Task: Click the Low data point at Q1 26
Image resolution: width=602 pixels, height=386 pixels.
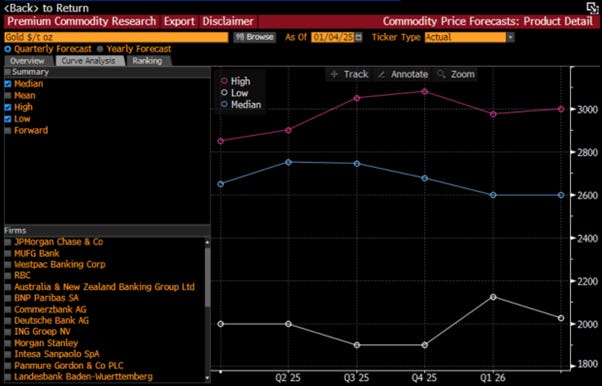Action: (493, 297)
